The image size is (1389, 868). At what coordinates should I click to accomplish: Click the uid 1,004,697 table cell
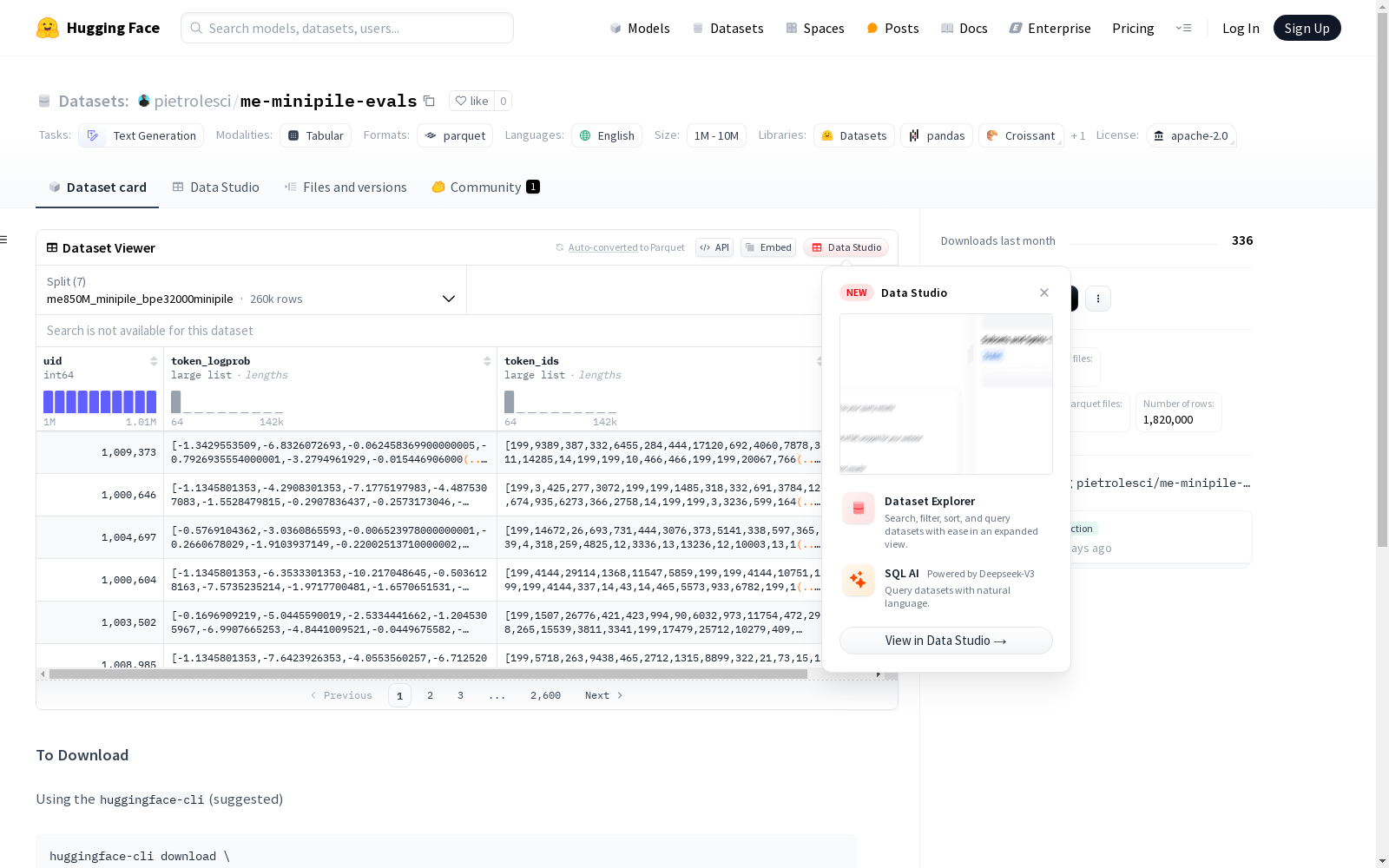coord(100,537)
